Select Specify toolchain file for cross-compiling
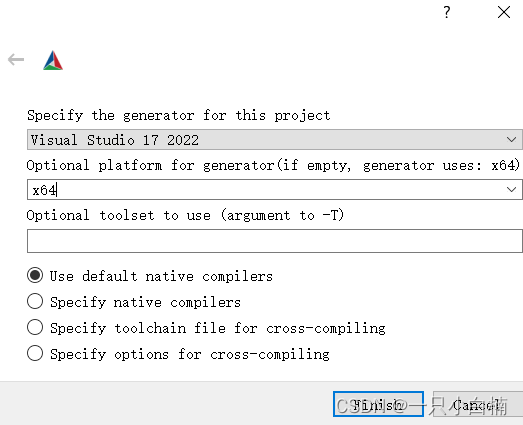Viewport: 523px width, 425px height. (35, 327)
